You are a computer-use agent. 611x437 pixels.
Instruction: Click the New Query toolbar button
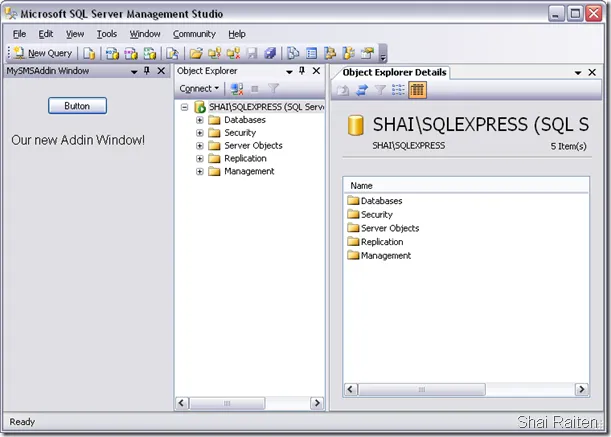click(x=42, y=53)
